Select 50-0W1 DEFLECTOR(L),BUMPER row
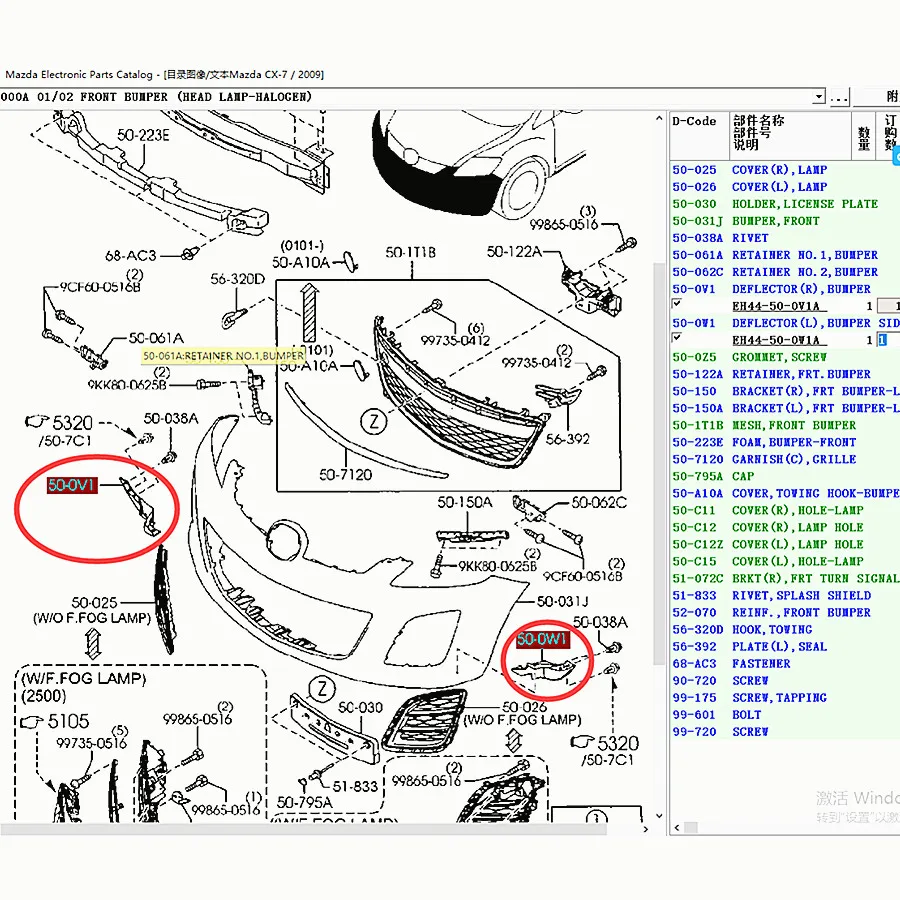The height and width of the screenshot is (900, 900). 785,323
